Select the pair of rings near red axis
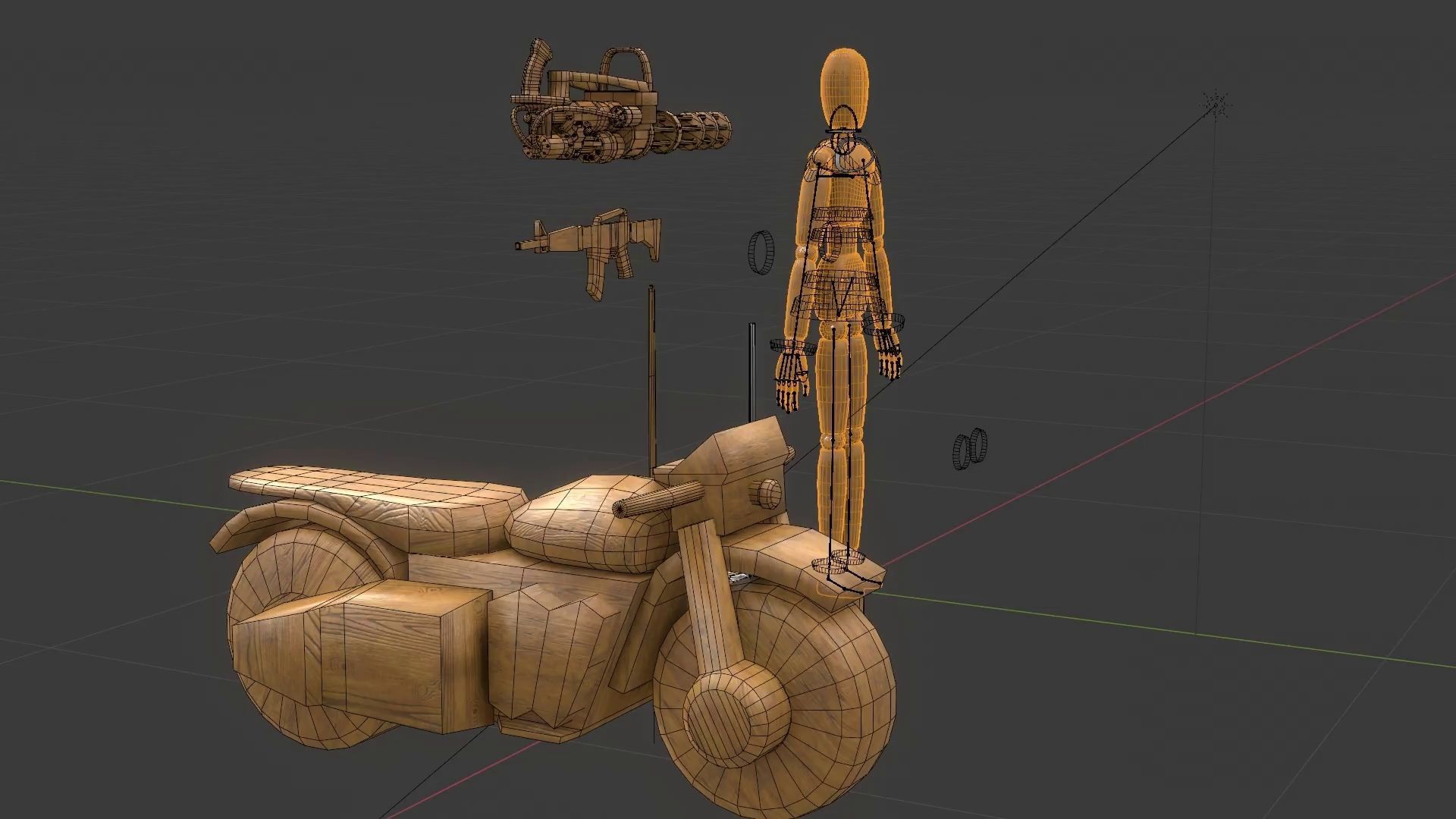Viewport: 1456px width, 819px height. point(970,449)
